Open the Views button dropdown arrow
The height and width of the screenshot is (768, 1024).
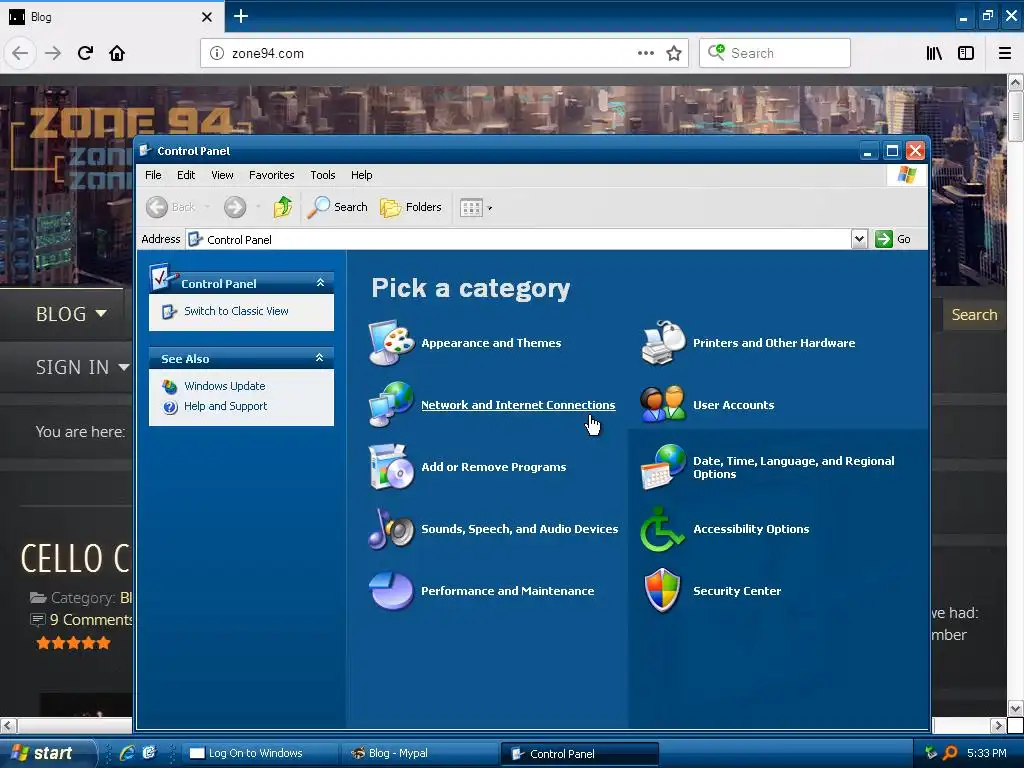[490, 208]
